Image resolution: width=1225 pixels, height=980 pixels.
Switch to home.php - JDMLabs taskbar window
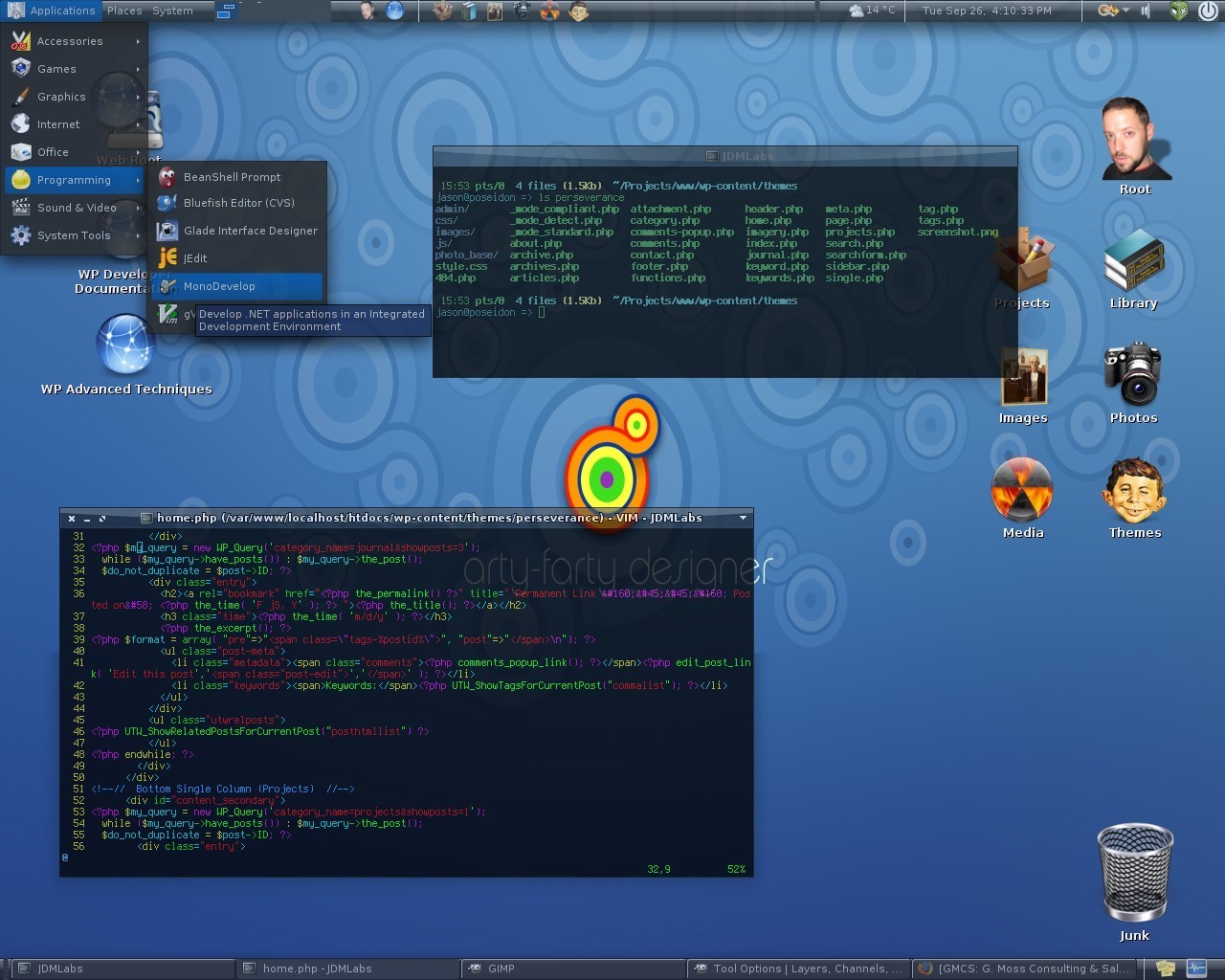(x=348, y=969)
